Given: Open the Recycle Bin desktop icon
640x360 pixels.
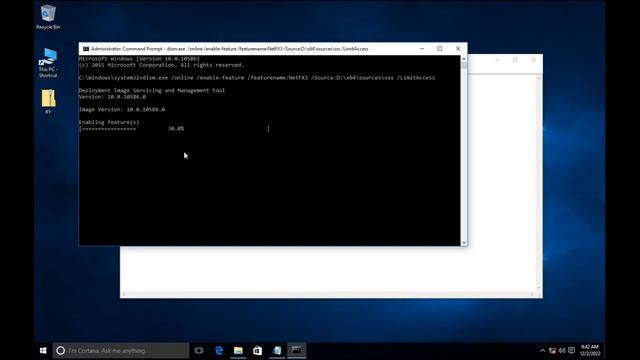Looking at the screenshot, I should click(48, 17).
